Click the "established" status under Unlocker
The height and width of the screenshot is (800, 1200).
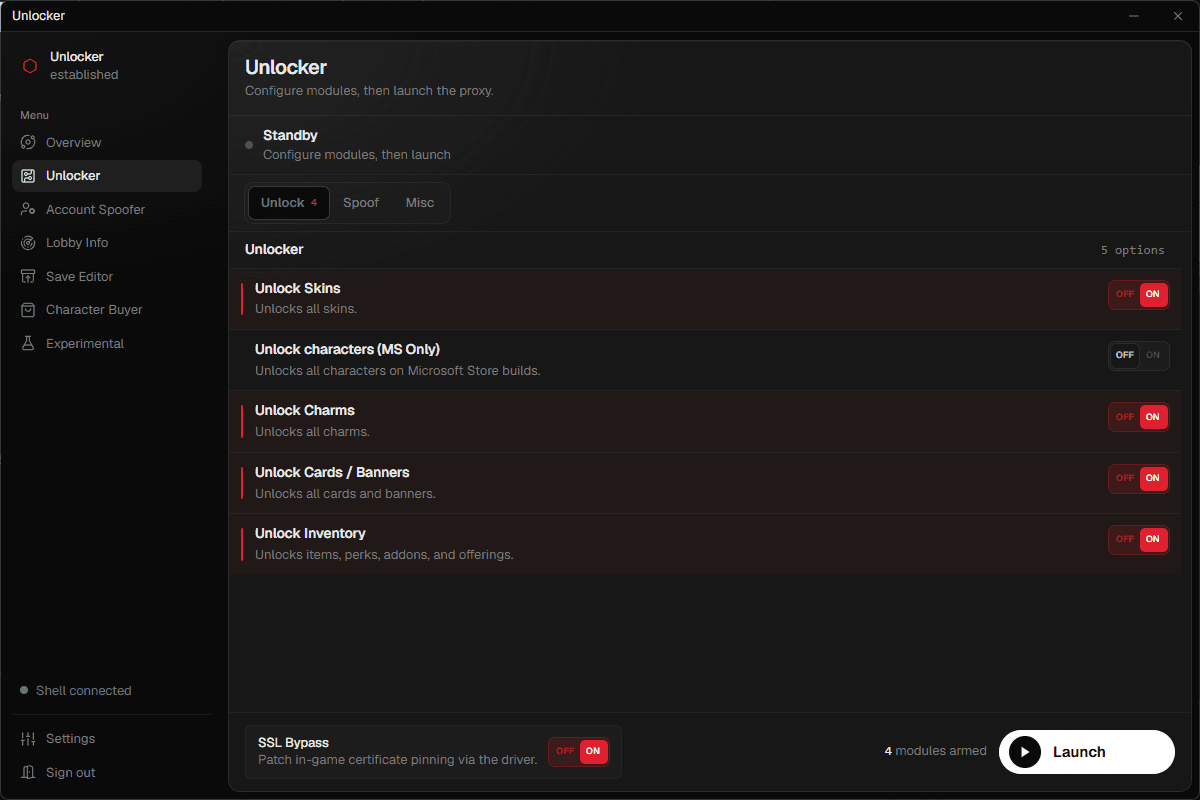click(84, 75)
